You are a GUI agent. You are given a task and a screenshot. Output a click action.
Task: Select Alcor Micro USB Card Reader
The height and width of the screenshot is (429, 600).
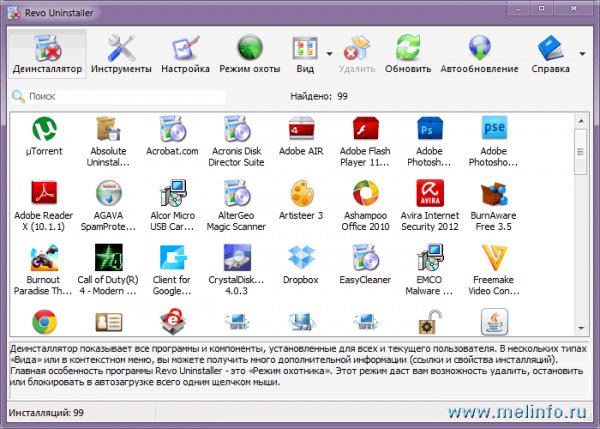173,206
